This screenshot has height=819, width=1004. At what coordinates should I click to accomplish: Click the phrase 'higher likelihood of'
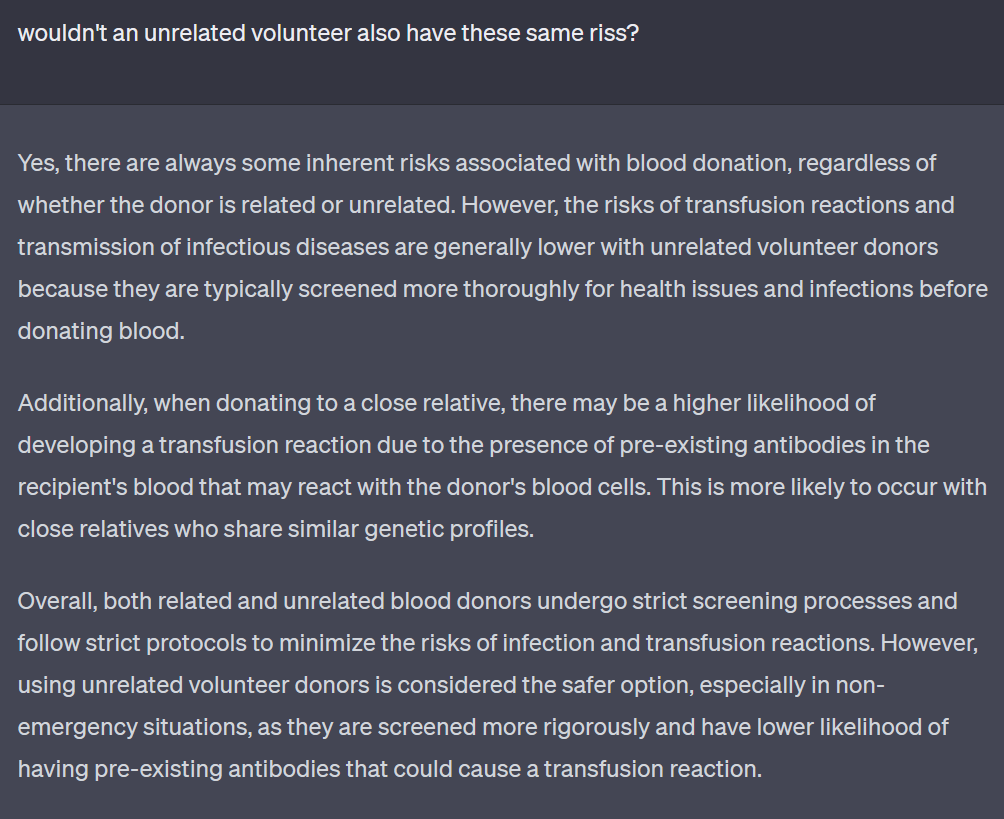[773, 403]
